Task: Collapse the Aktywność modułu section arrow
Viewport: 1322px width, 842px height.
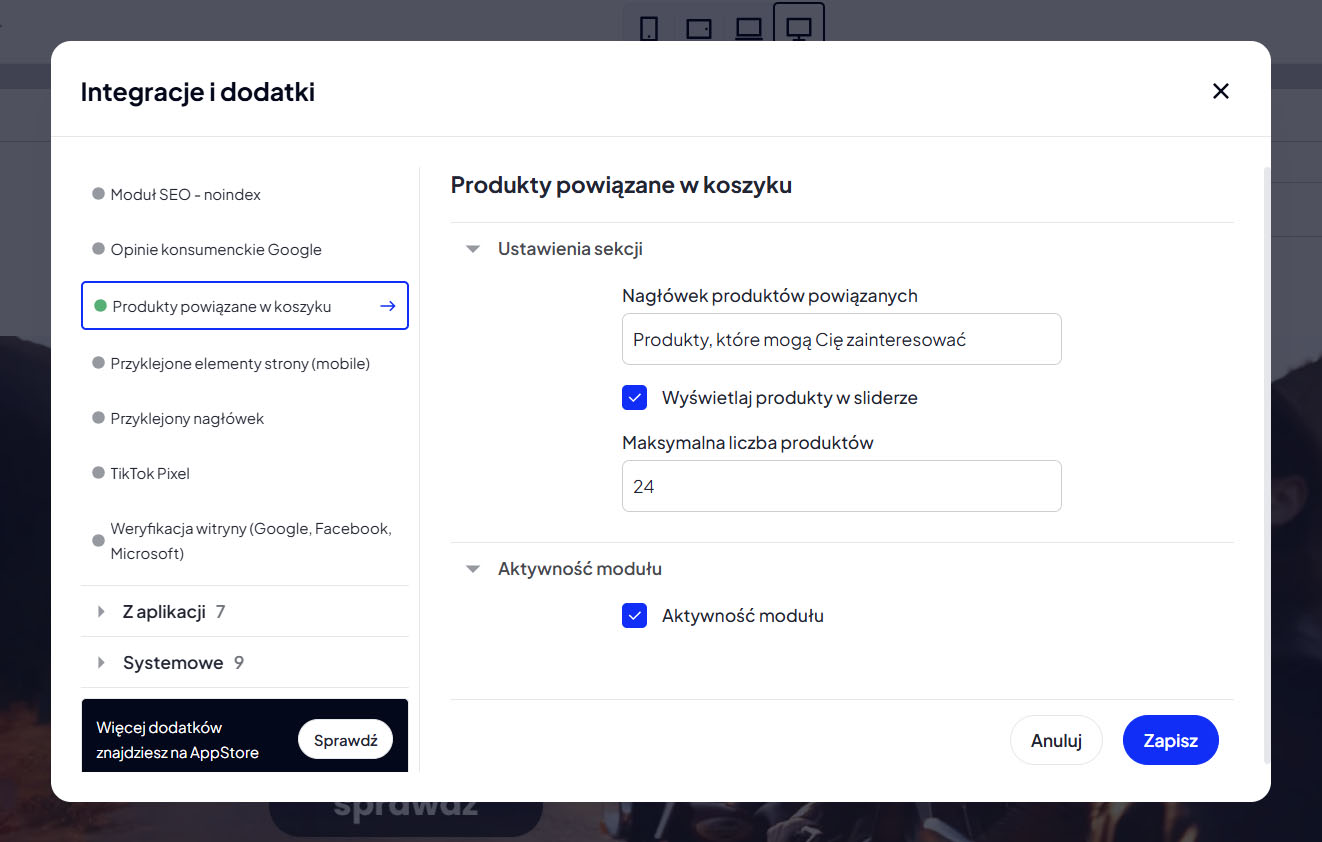Action: 473,569
